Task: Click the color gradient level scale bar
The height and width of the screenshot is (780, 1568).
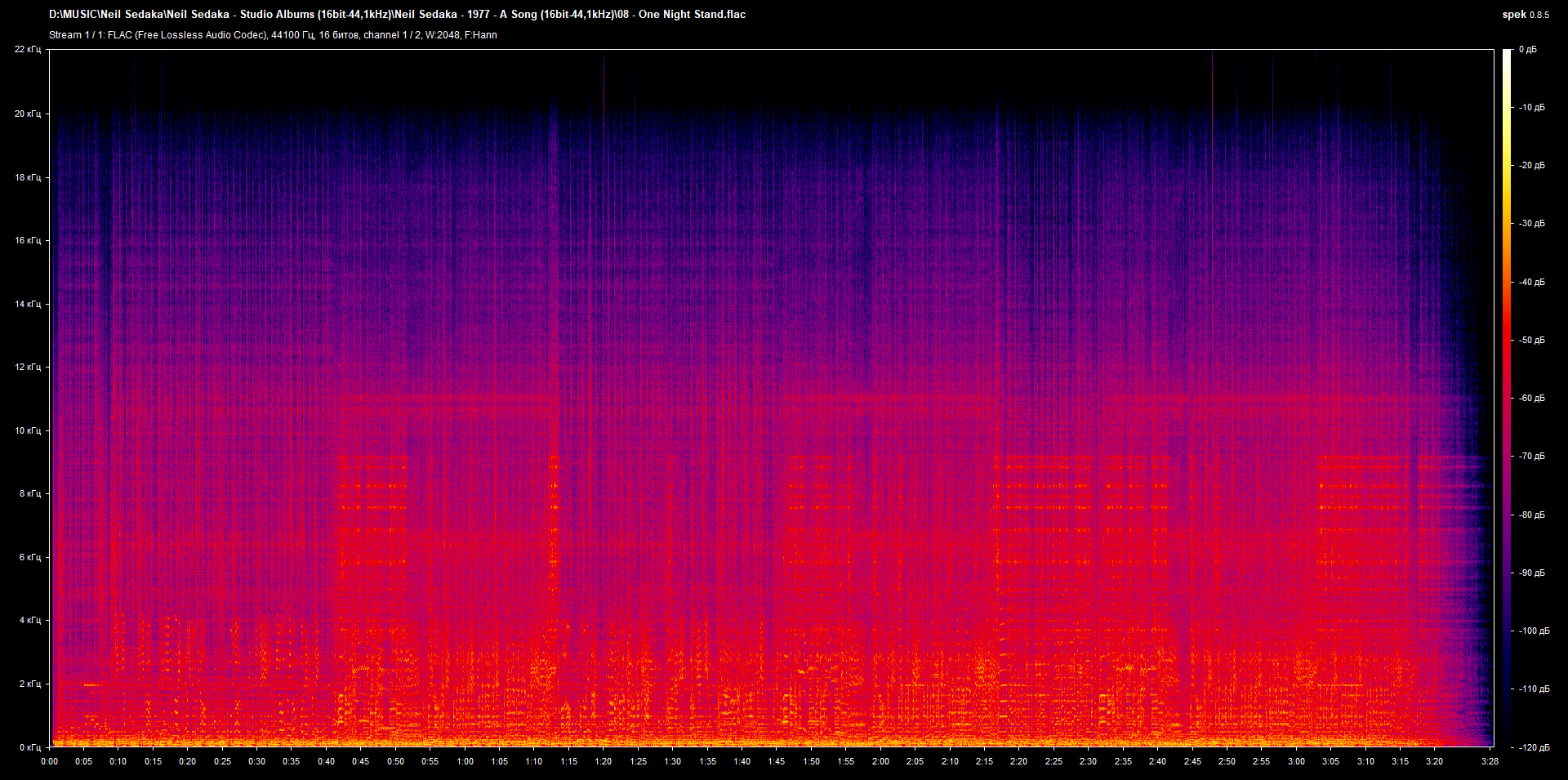Action: tap(1508, 399)
